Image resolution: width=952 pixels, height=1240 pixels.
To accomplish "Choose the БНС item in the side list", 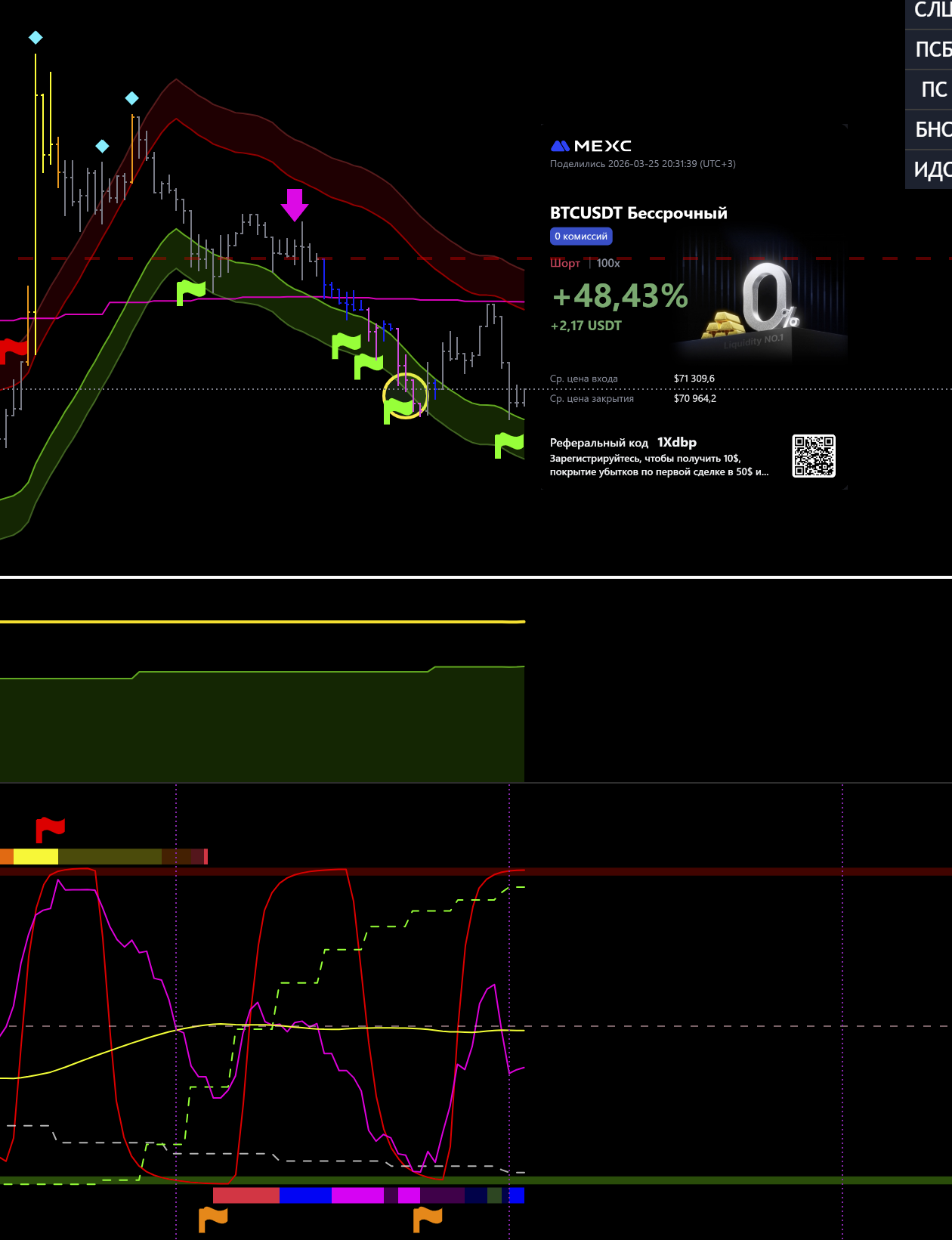I will [x=932, y=130].
